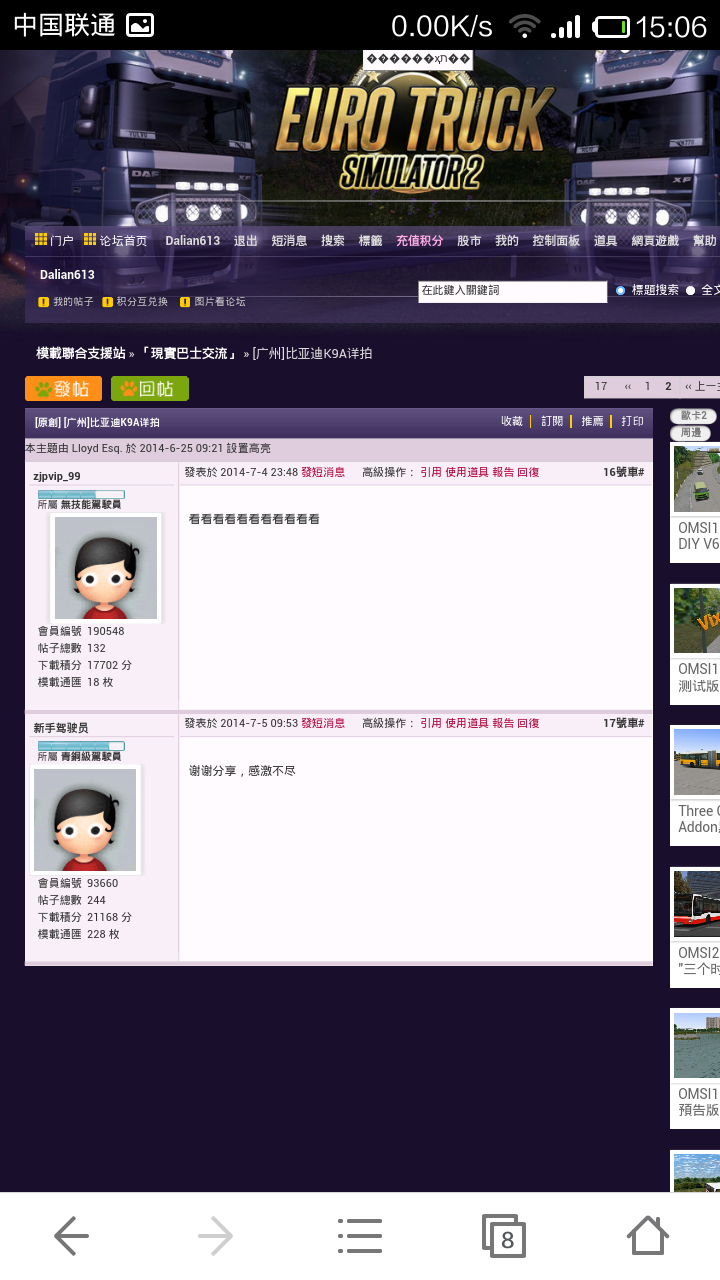Click 17號車# post number
The height and width of the screenshot is (1280, 720).
pos(624,723)
